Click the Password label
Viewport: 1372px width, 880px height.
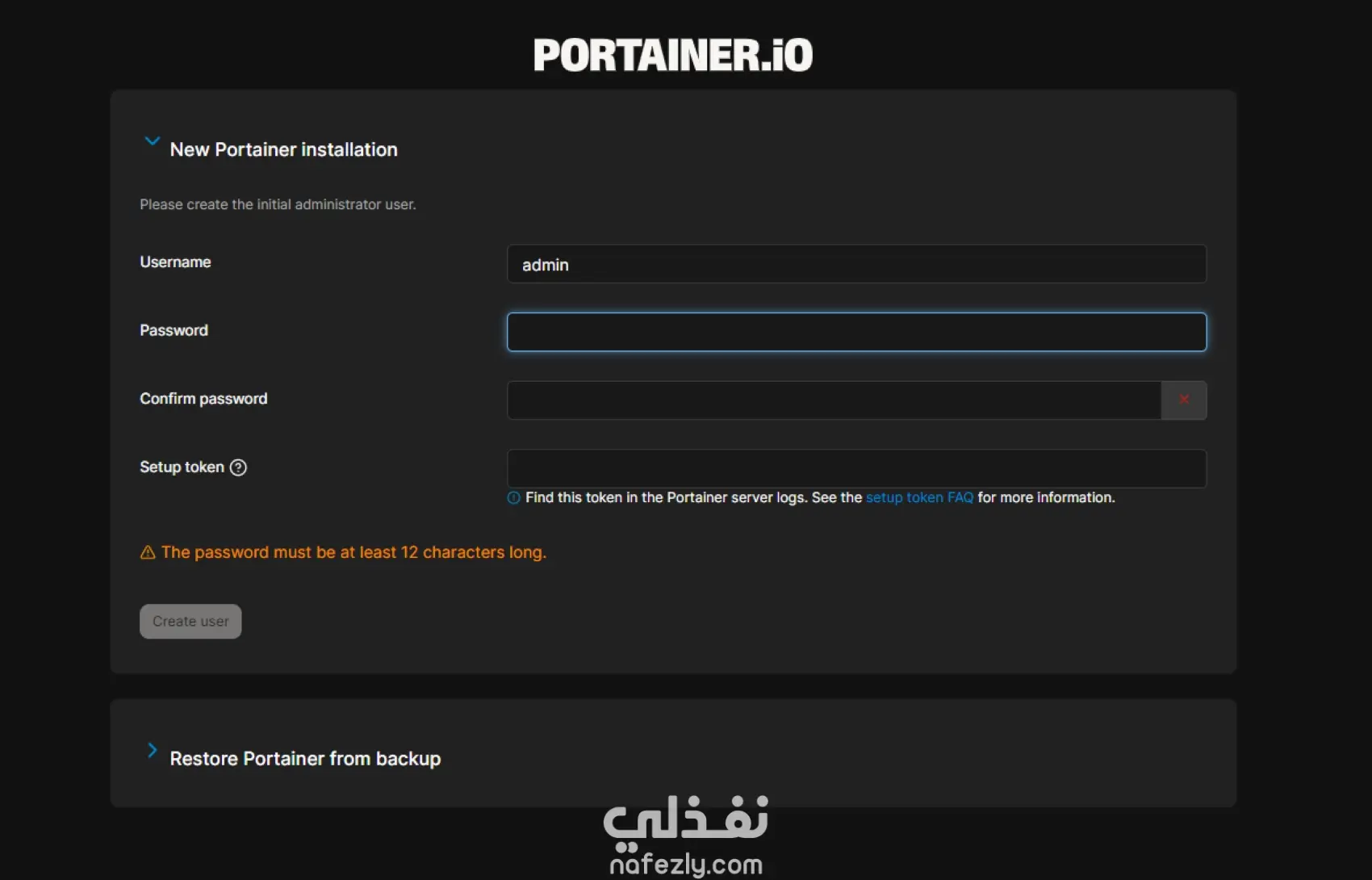174,330
